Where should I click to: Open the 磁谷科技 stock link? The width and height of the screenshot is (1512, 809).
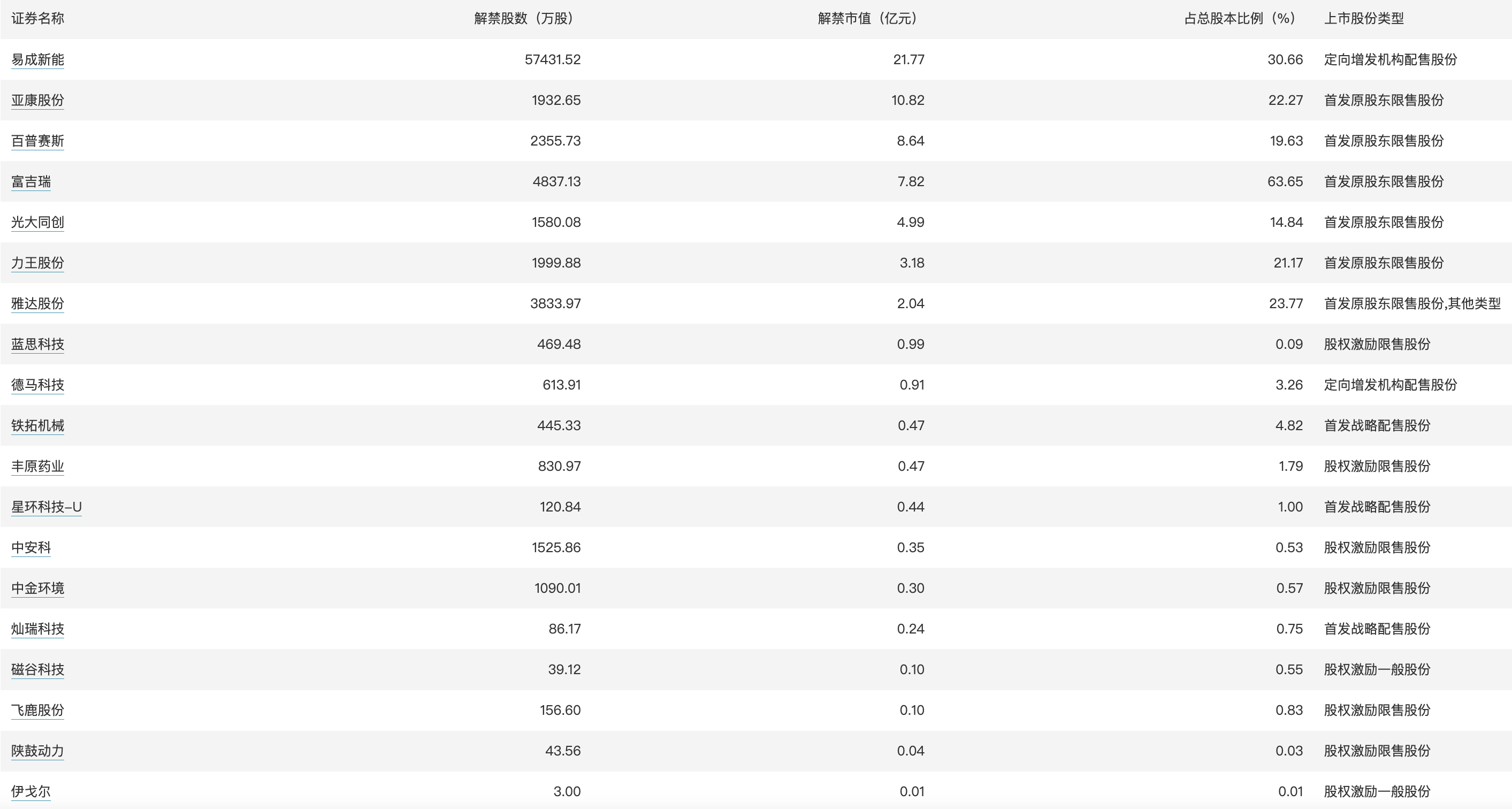point(37,670)
